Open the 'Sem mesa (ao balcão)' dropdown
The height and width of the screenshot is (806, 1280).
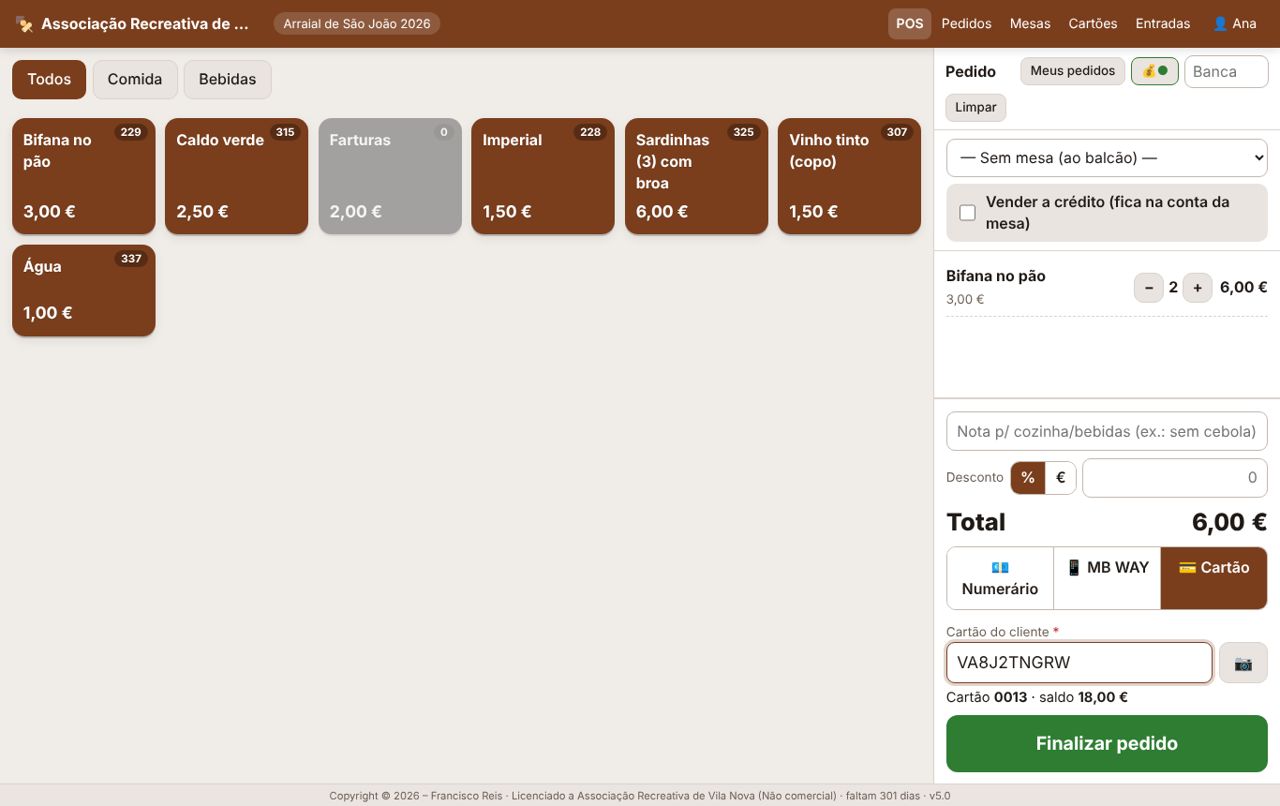click(1107, 158)
